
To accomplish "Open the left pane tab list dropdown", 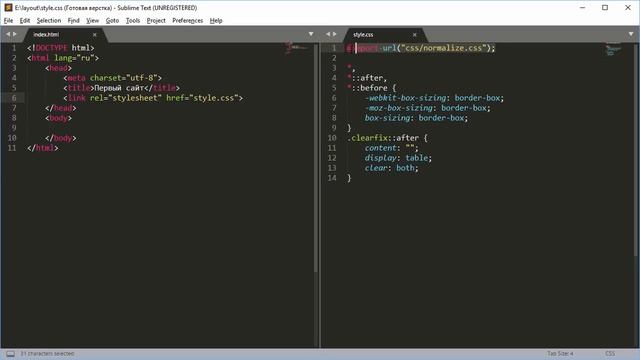I will [311, 34].
